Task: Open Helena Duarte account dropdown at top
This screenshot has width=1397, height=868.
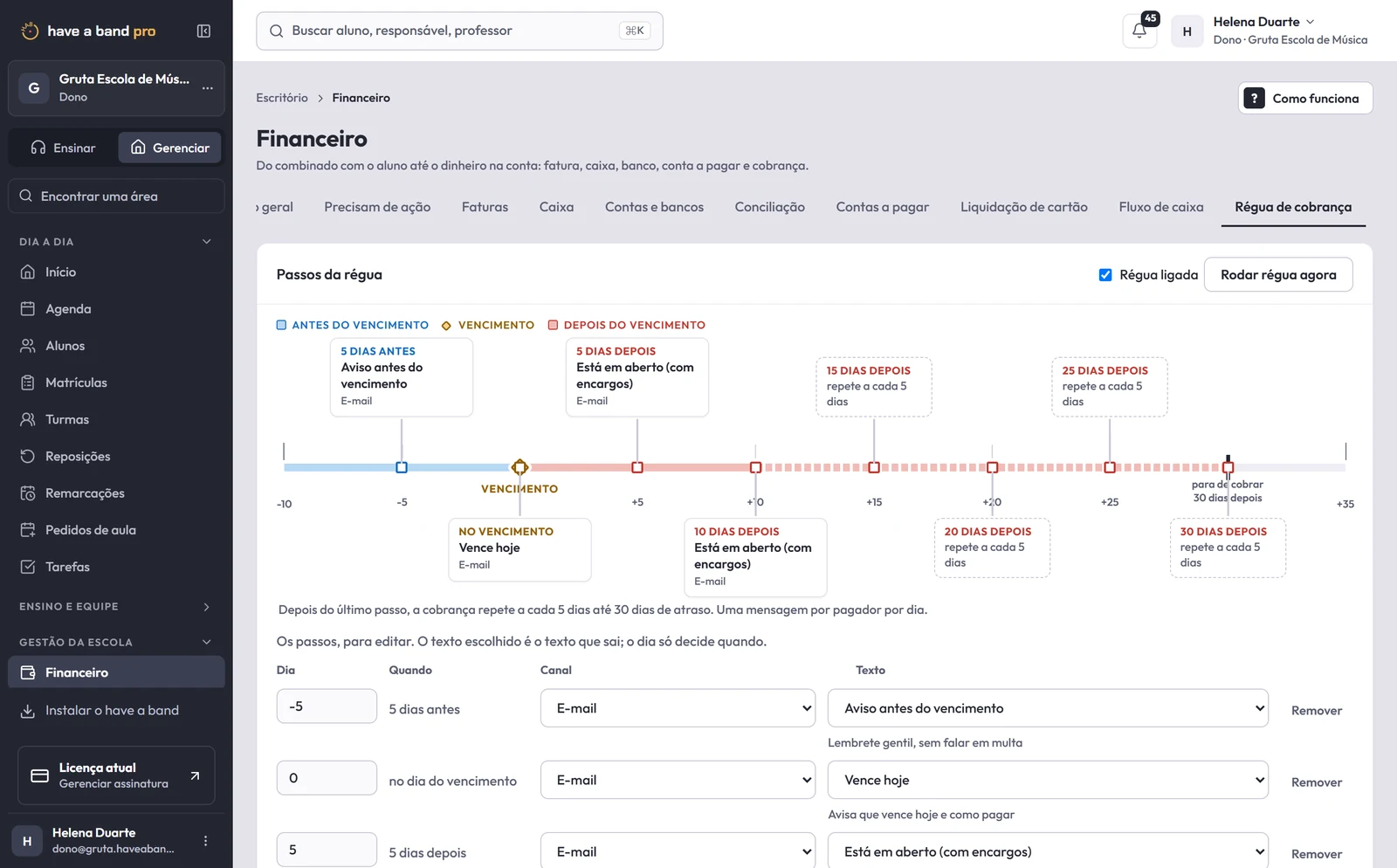Action: coord(1270,31)
